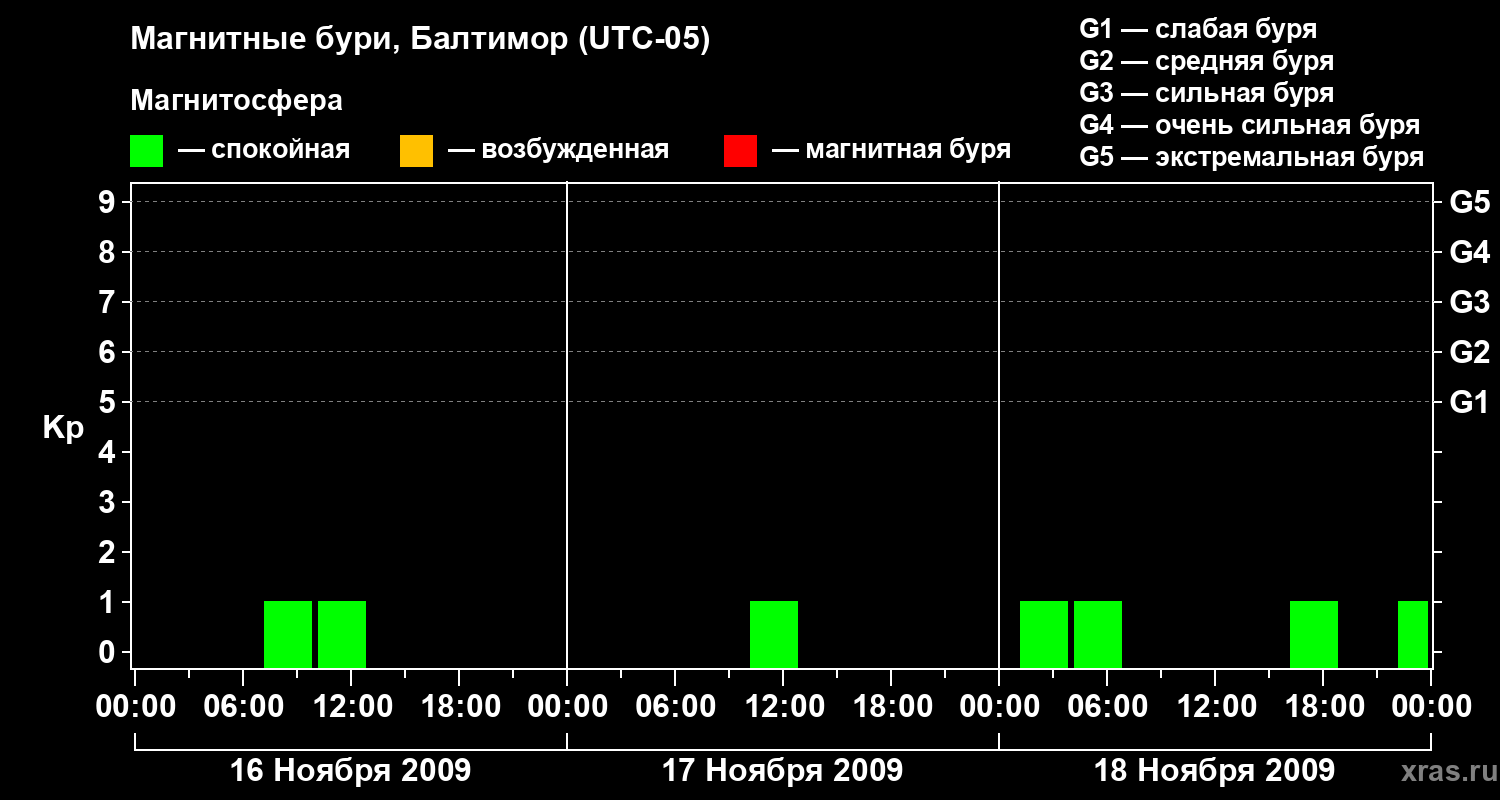
Task: Click the '12:00' time label for 16 Ноября
Action: [351, 706]
